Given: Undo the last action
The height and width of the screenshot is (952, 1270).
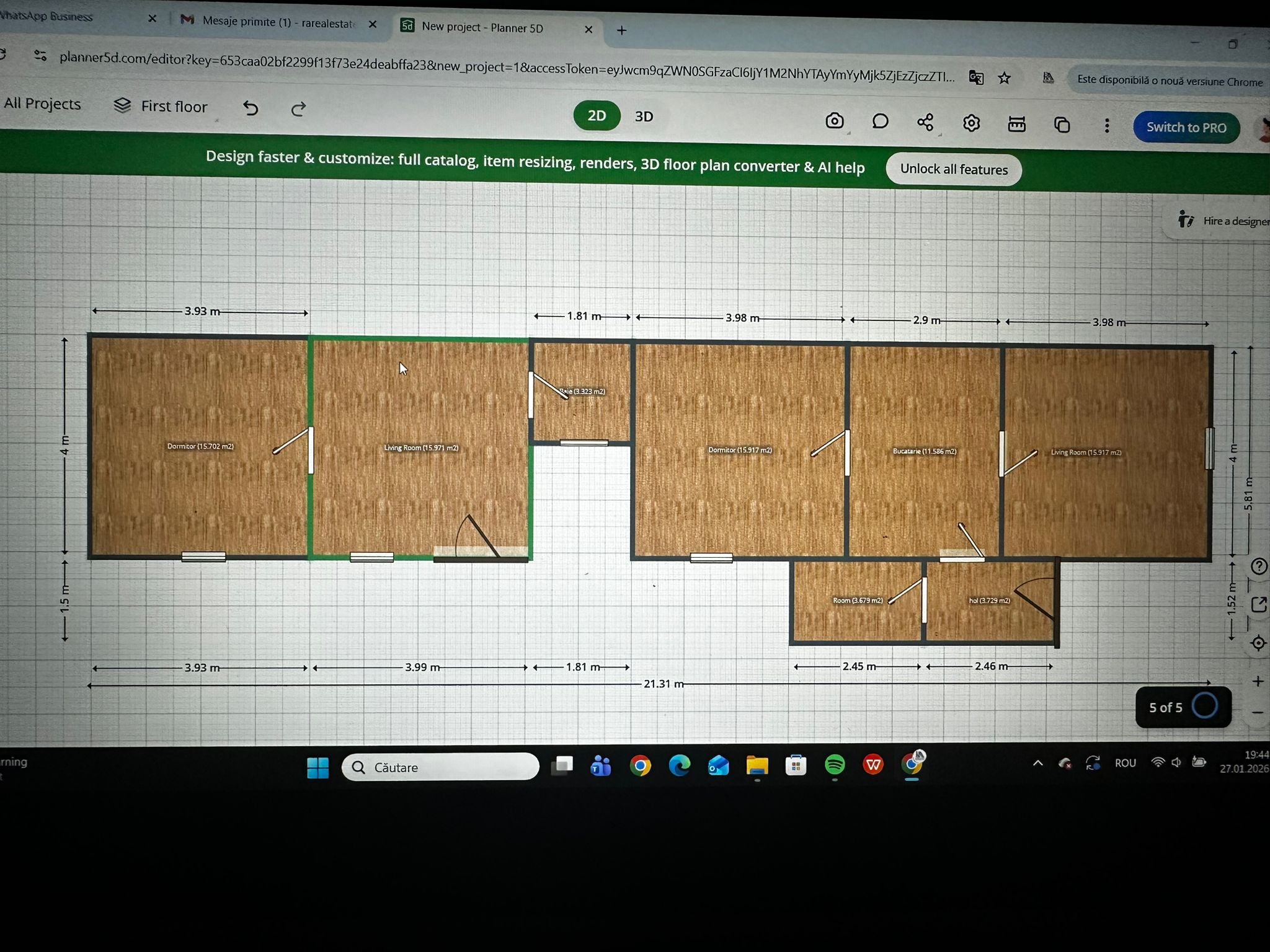Looking at the screenshot, I should point(251,108).
